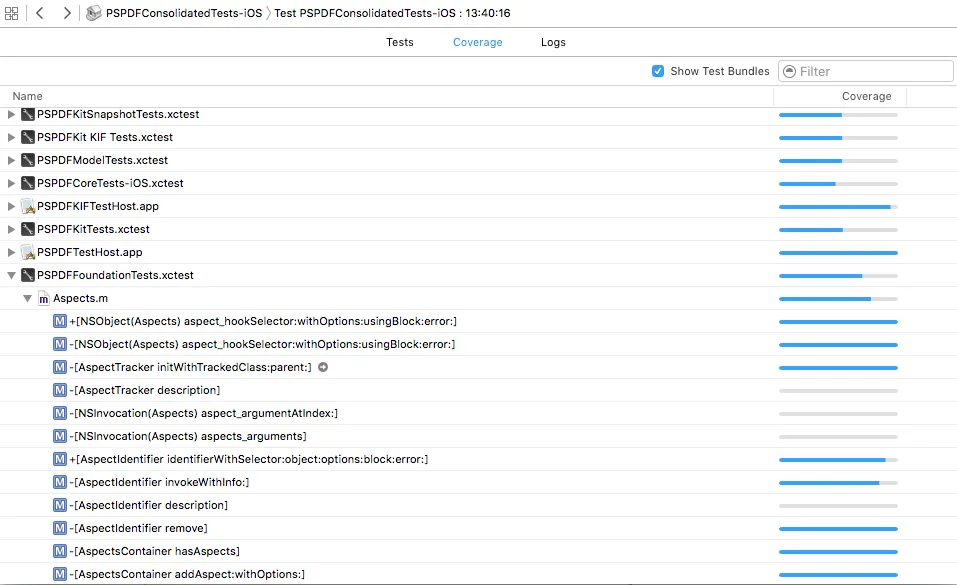Expand the PSPDFTestHost.app disclosure triangle
The width and height of the screenshot is (957, 585).
(x=12, y=252)
